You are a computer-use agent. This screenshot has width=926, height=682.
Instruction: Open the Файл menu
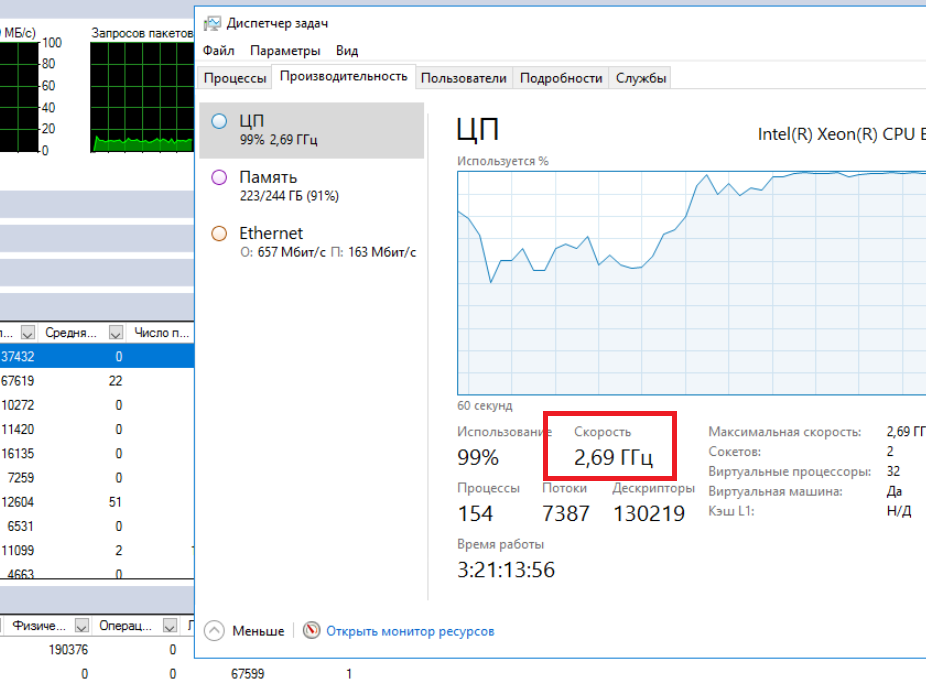219,50
